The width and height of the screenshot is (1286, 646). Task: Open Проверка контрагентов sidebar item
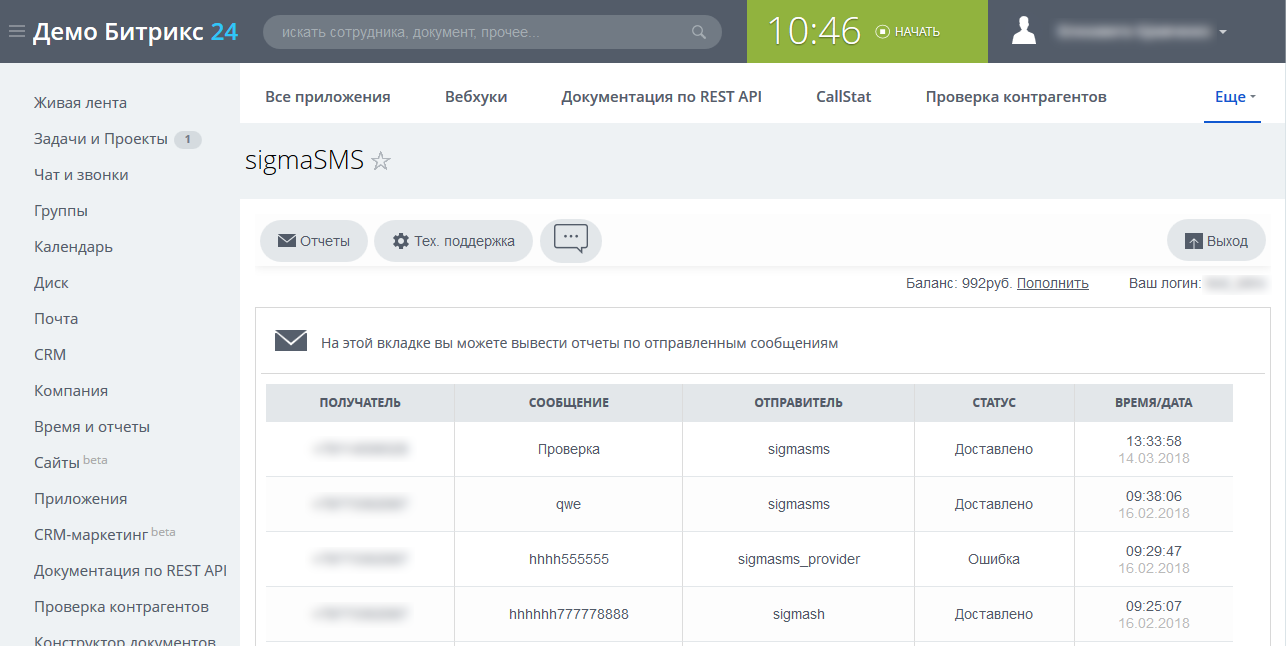121,607
